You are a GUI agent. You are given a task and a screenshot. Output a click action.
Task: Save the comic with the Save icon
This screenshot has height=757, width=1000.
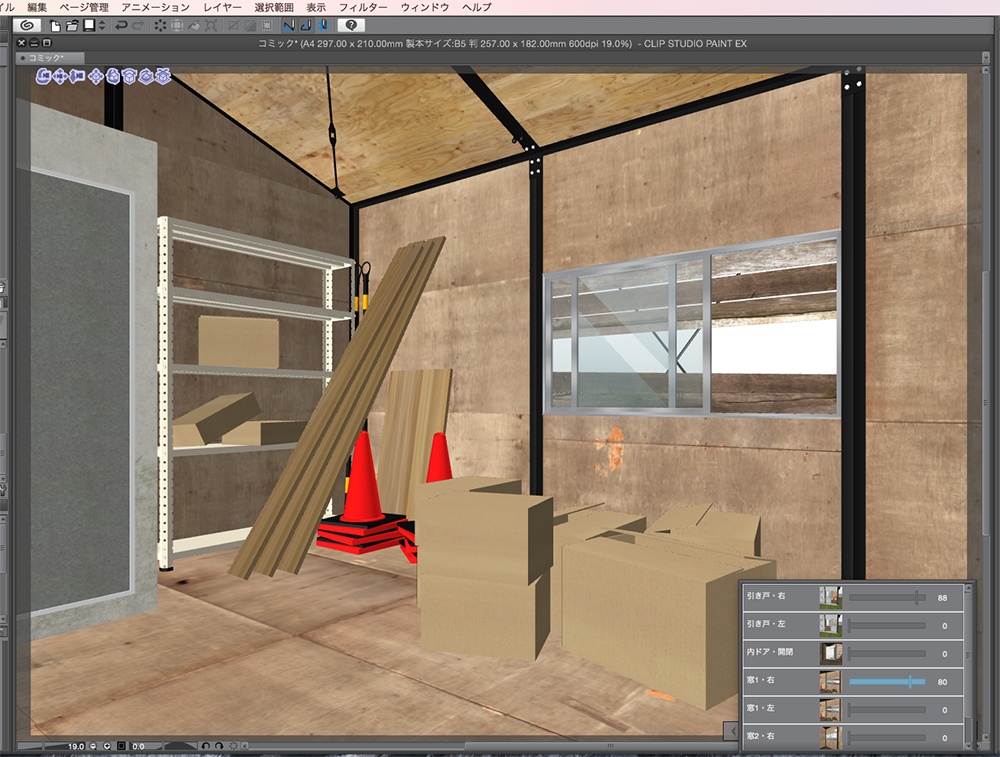(x=89, y=26)
